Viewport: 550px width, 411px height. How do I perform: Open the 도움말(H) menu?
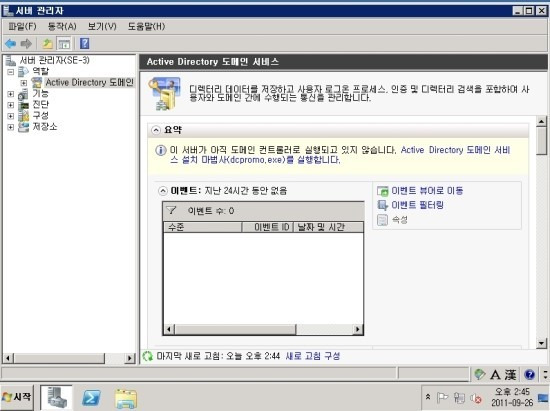(146, 26)
